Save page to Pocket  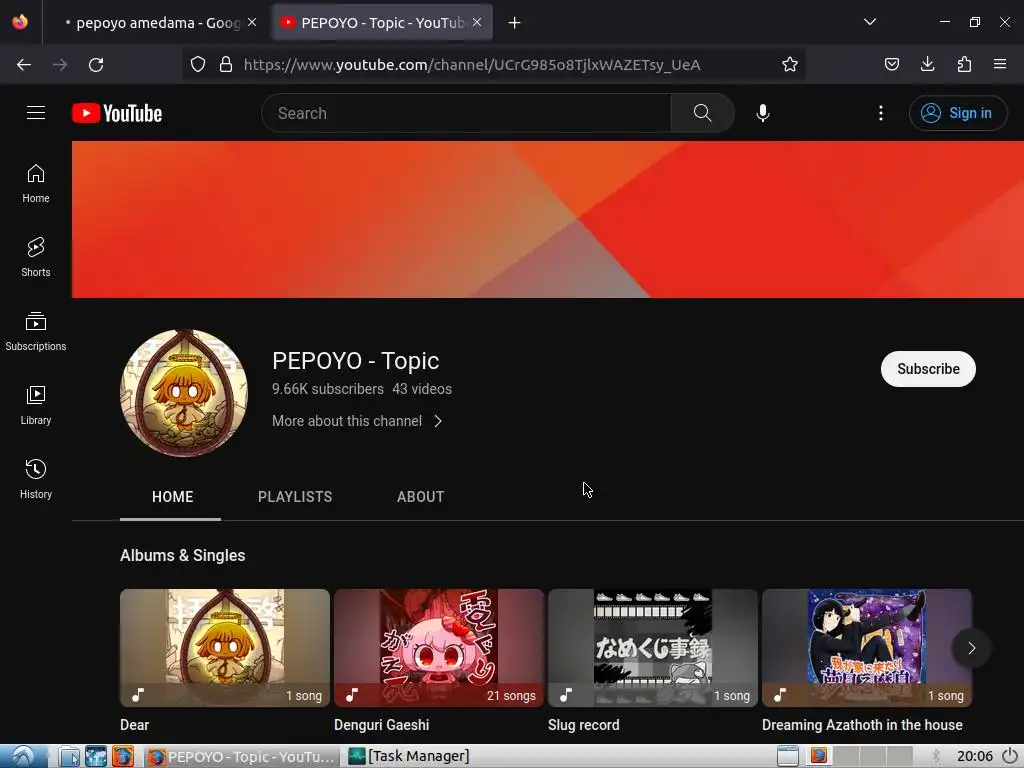(x=891, y=64)
